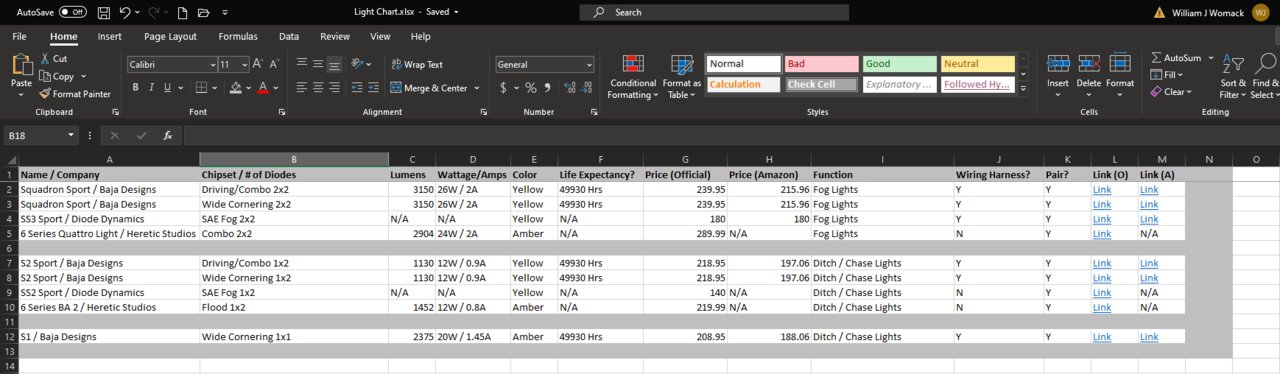Select the Format Painter tool

(75, 94)
